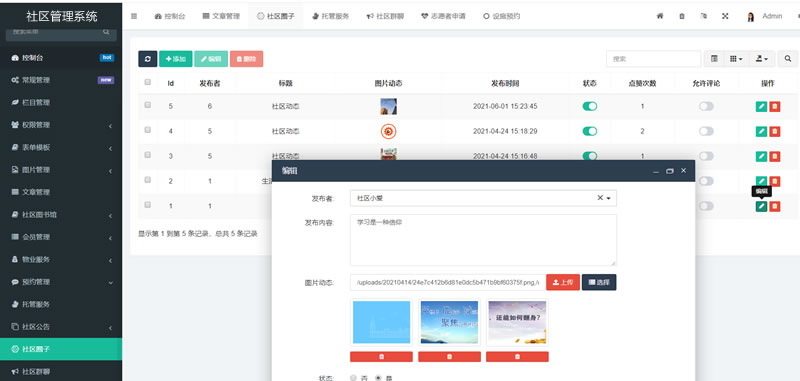Switch to the 志愿者申请 top tab
Image resolution: width=800 pixels, height=381 pixels.
click(443, 16)
